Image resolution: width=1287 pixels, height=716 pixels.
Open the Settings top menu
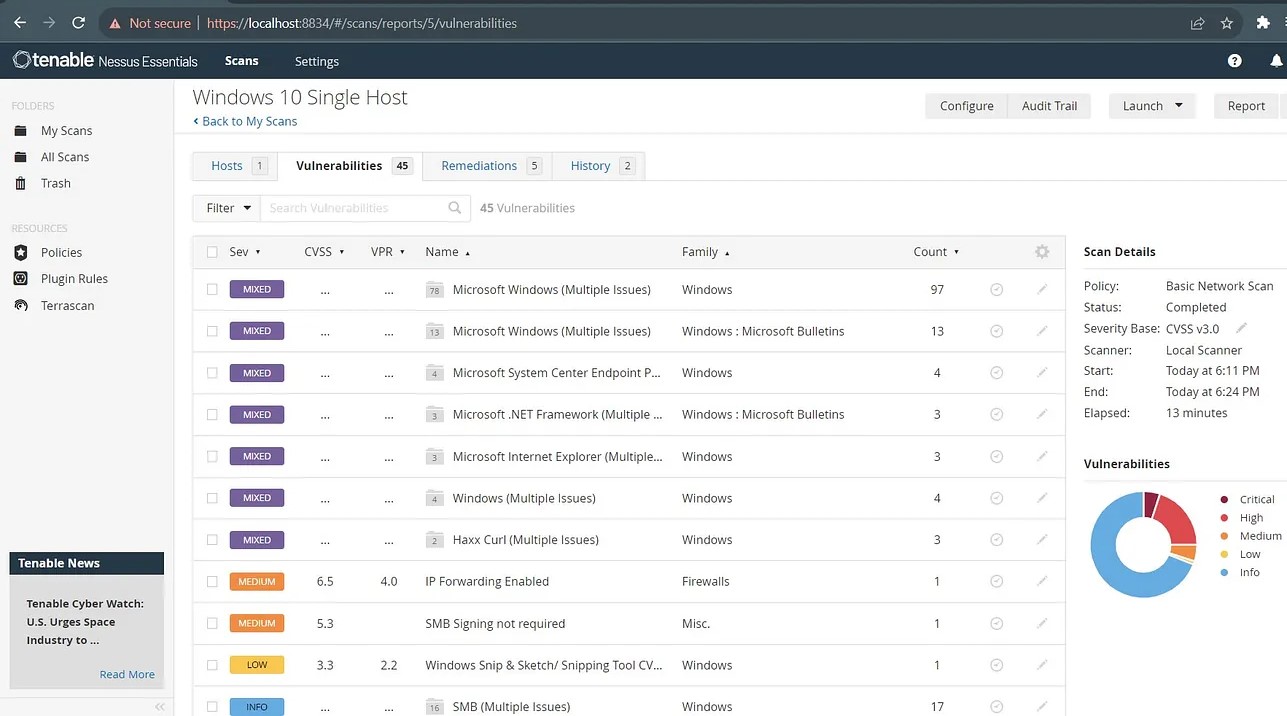click(x=317, y=61)
